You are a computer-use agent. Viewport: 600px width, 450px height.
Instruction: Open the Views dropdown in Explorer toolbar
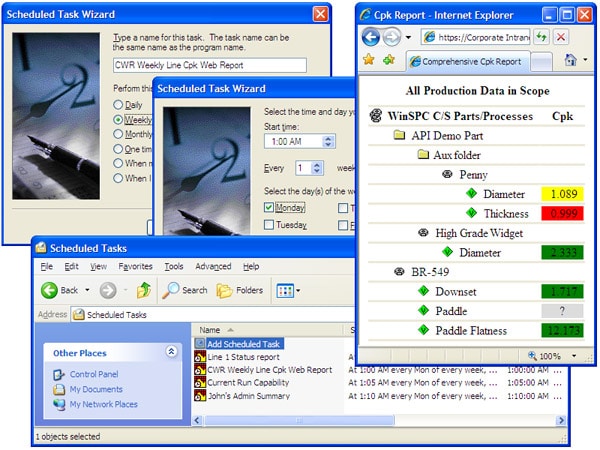287,290
